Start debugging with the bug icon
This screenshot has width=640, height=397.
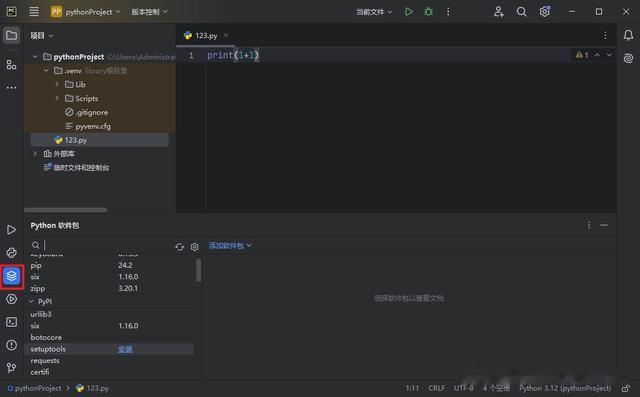[x=428, y=11]
